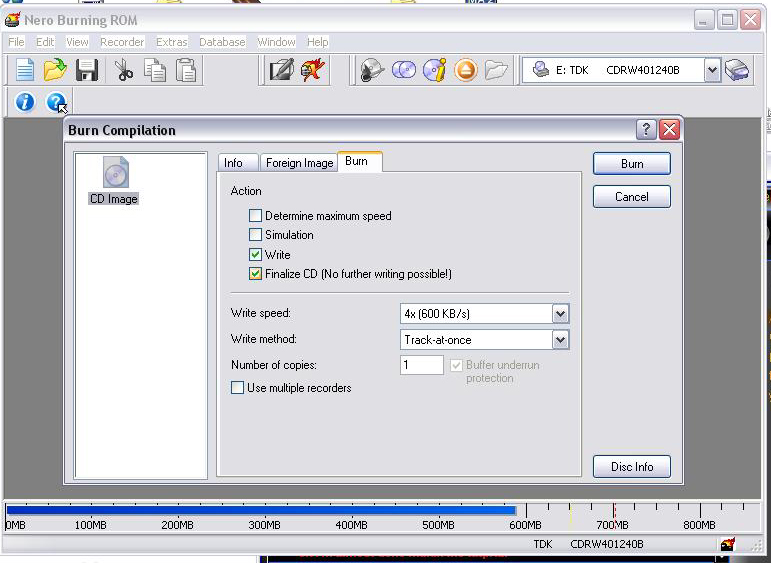Expand the recorder selection dropdown arrow
The width and height of the screenshot is (771, 563).
pyautogui.click(x=712, y=70)
